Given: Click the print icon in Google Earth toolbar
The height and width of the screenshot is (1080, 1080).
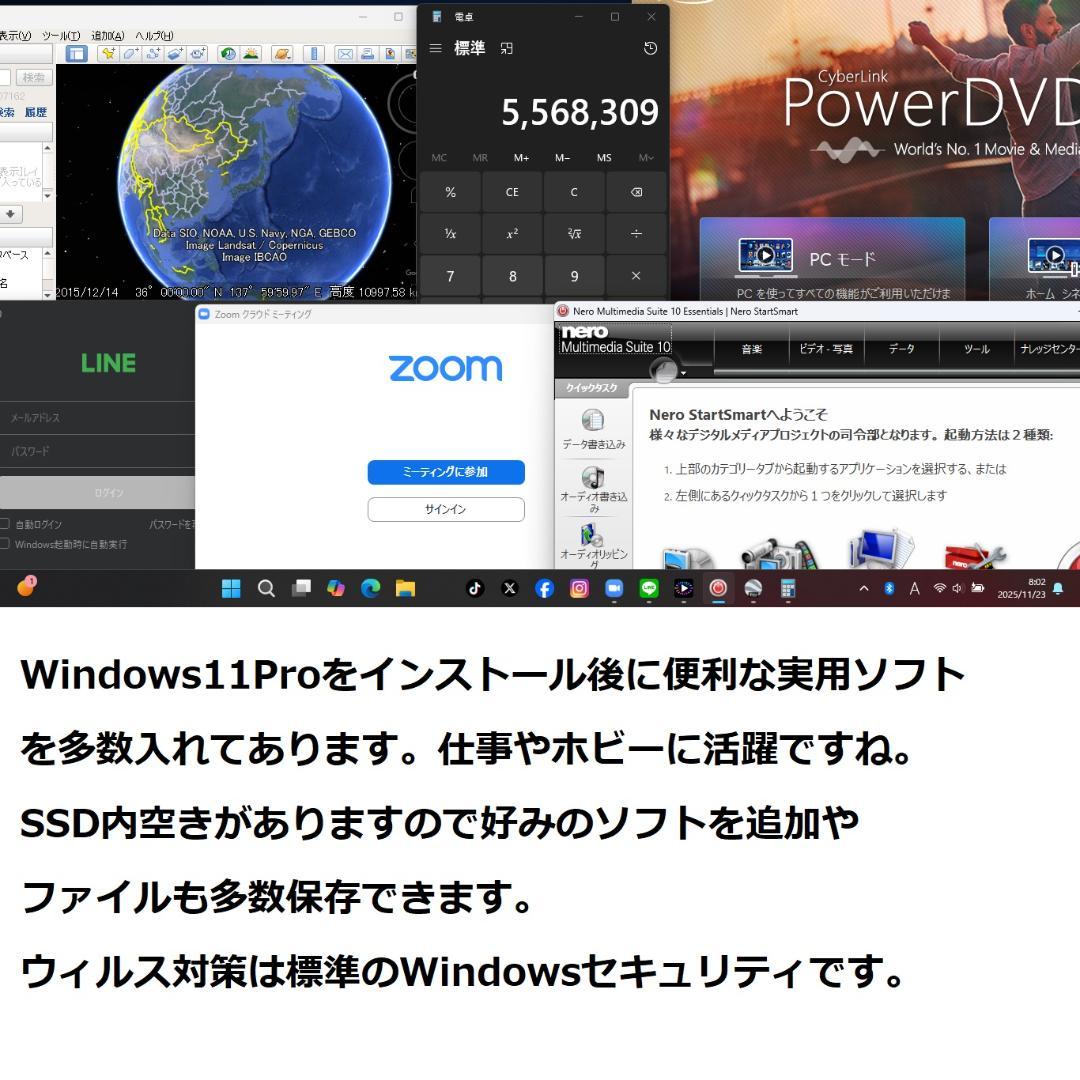Looking at the screenshot, I should pyautogui.click(x=368, y=54).
